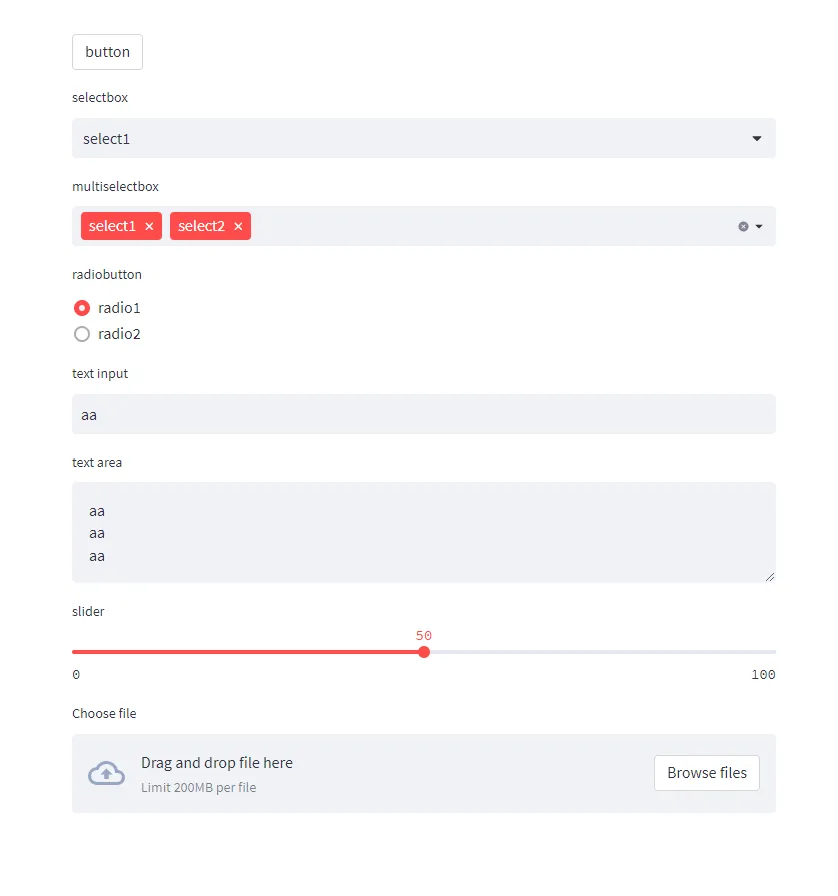Click the cloud upload icon
Screen dimensions: 838x896
point(106,773)
